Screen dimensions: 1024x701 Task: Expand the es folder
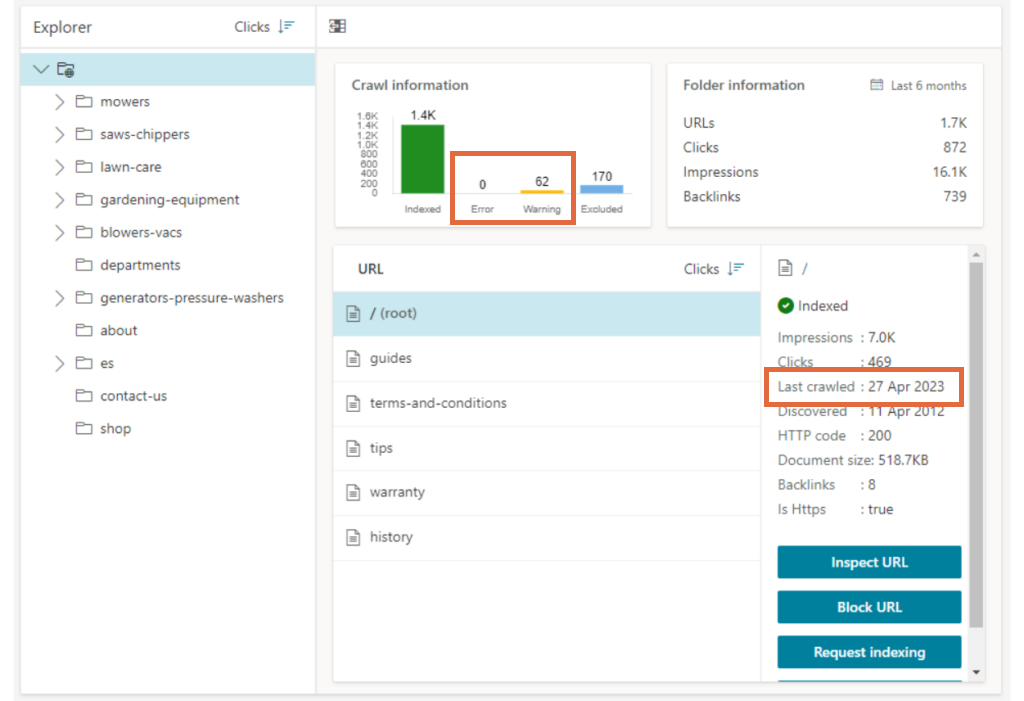point(59,363)
